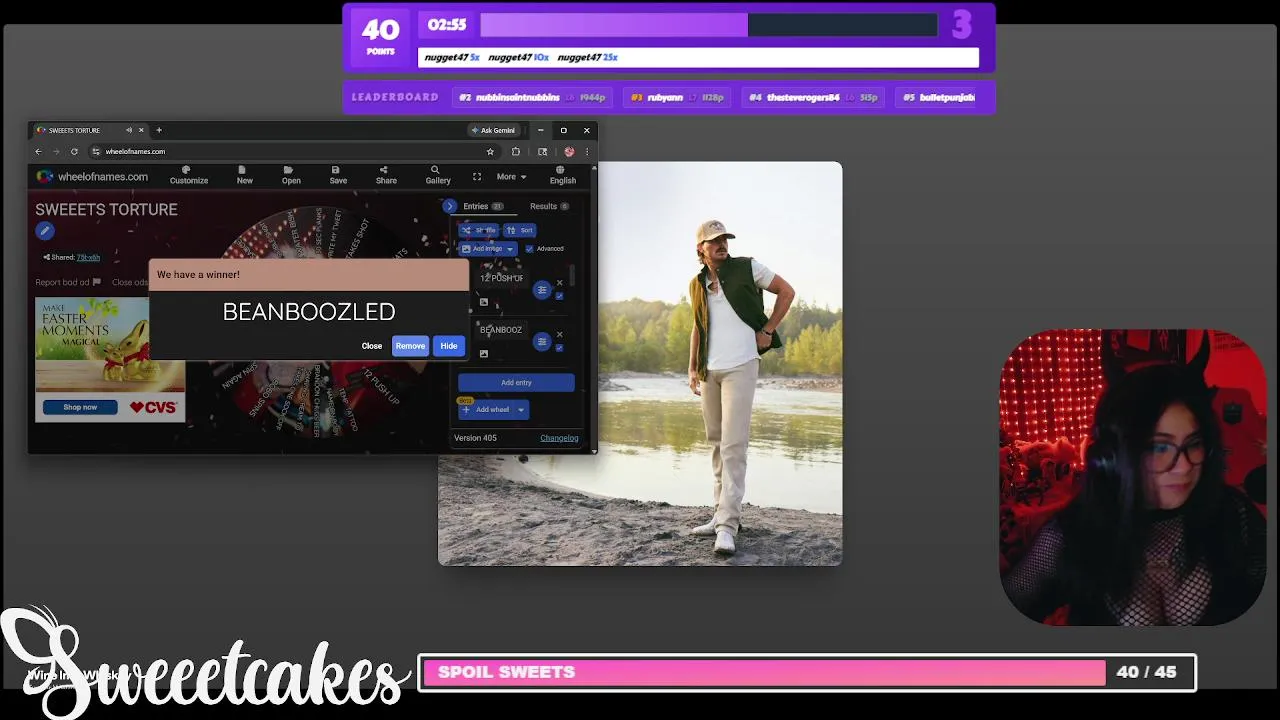Toggle the Advanced checkbox
Viewport: 1280px width, 720px height.
(529, 249)
